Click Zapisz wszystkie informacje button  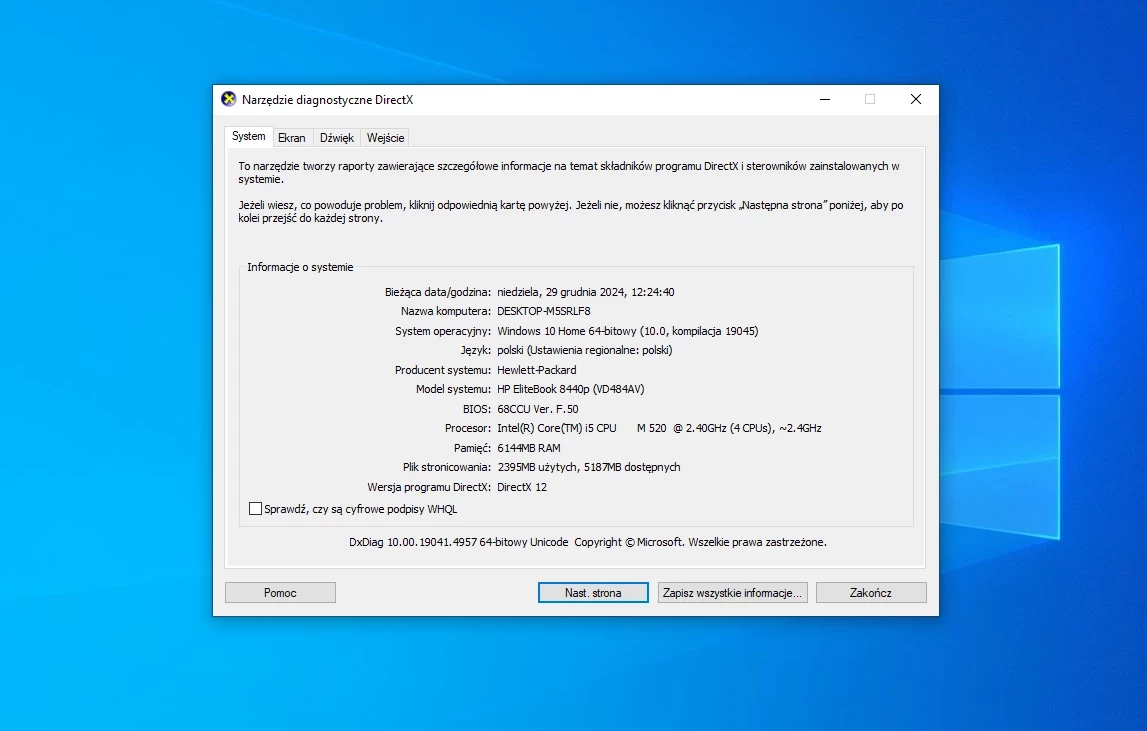[x=732, y=593]
